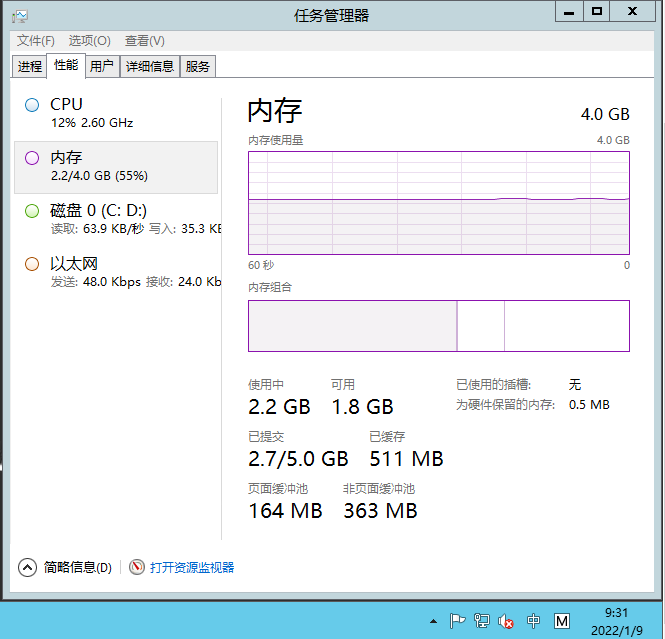The image size is (665, 639).
Task: Open the 服务 tab
Action: [x=198, y=67]
